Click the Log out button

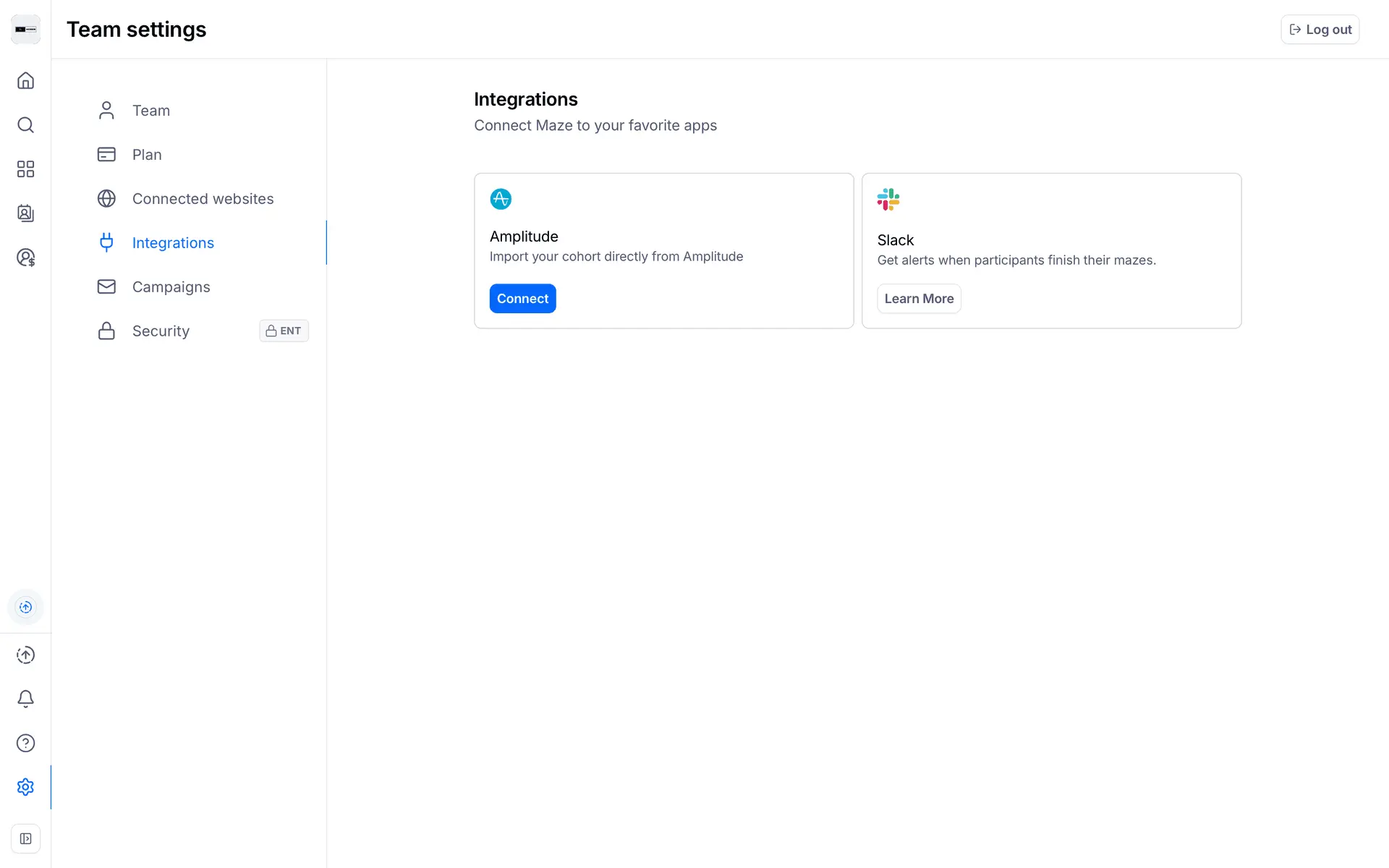pyautogui.click(x=1320, y=30)
